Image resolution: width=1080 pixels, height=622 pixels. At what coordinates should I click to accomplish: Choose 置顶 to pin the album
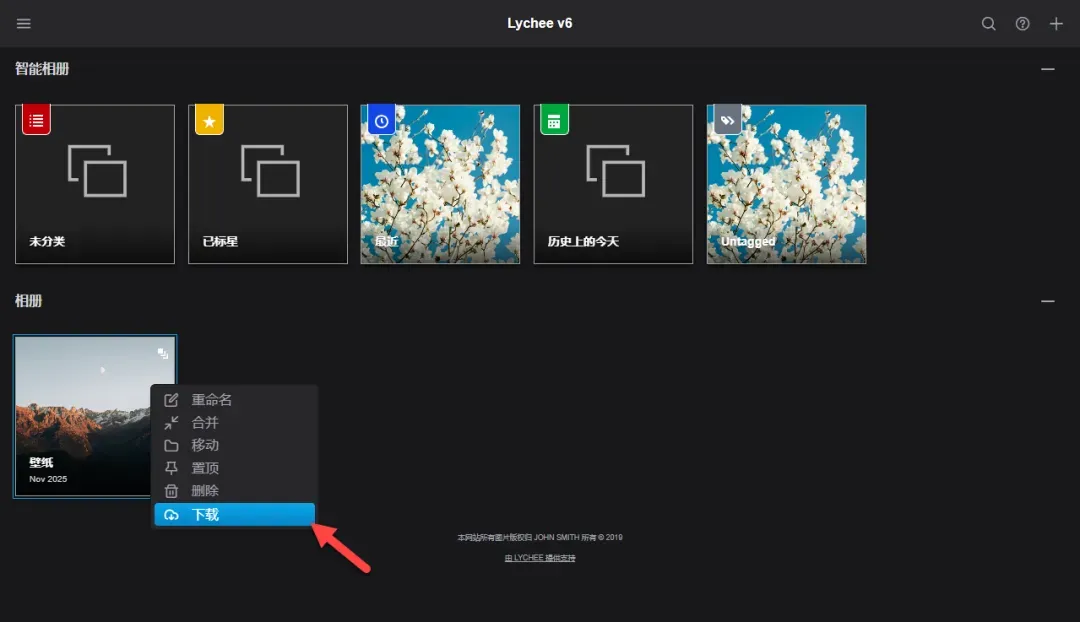click(x=205, y=468)
